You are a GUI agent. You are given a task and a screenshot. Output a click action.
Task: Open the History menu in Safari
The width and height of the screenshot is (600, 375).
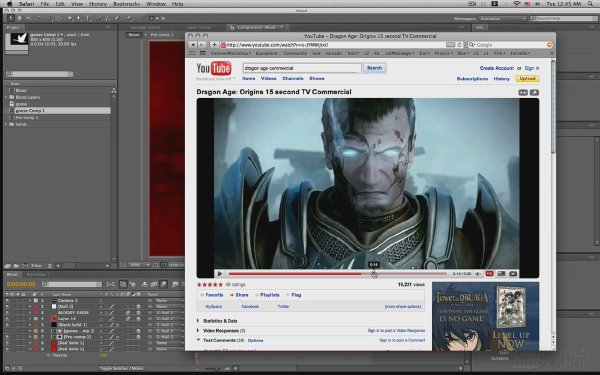pos(98,4)
